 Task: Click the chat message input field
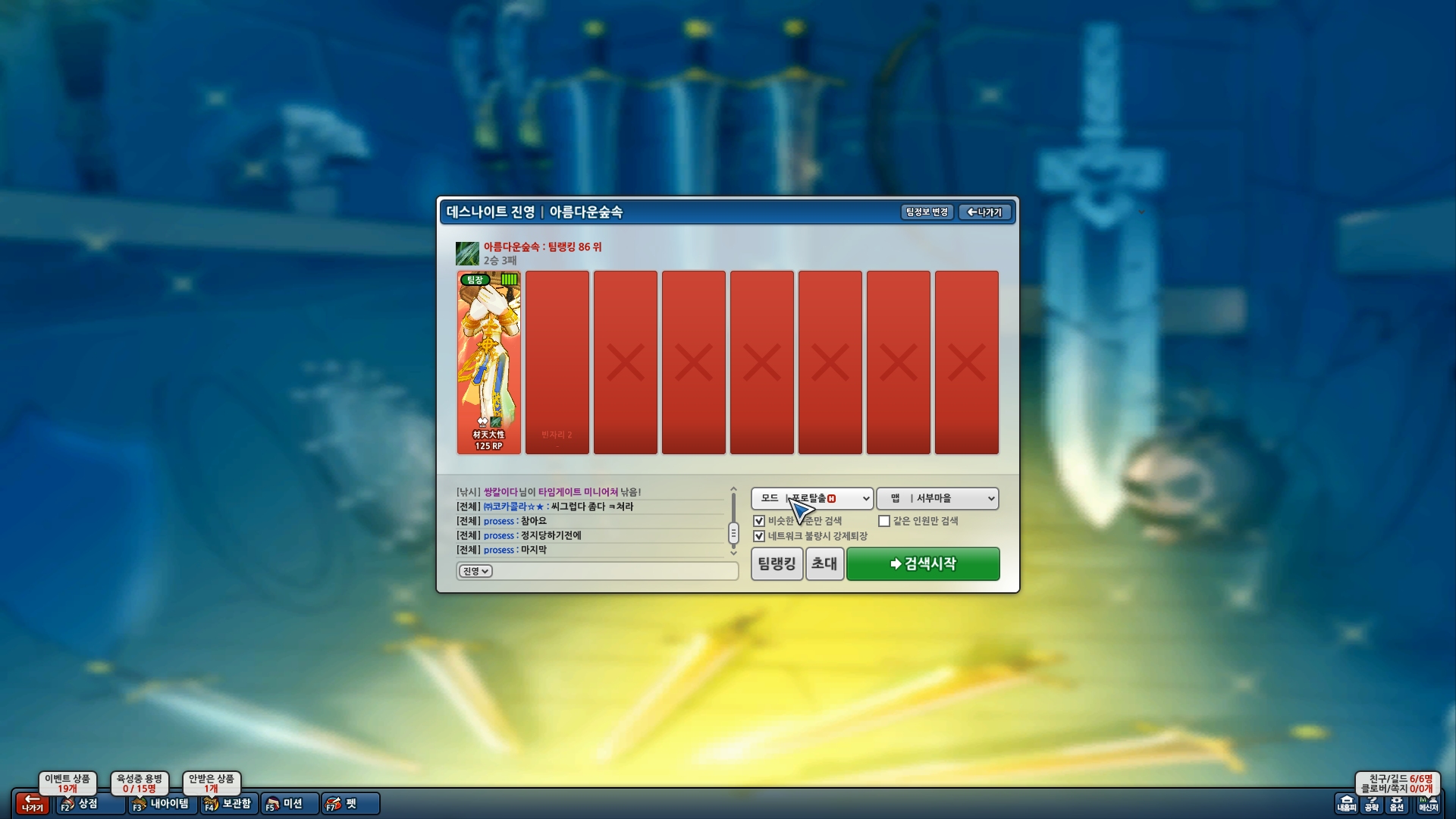click(x=614, y=571)
